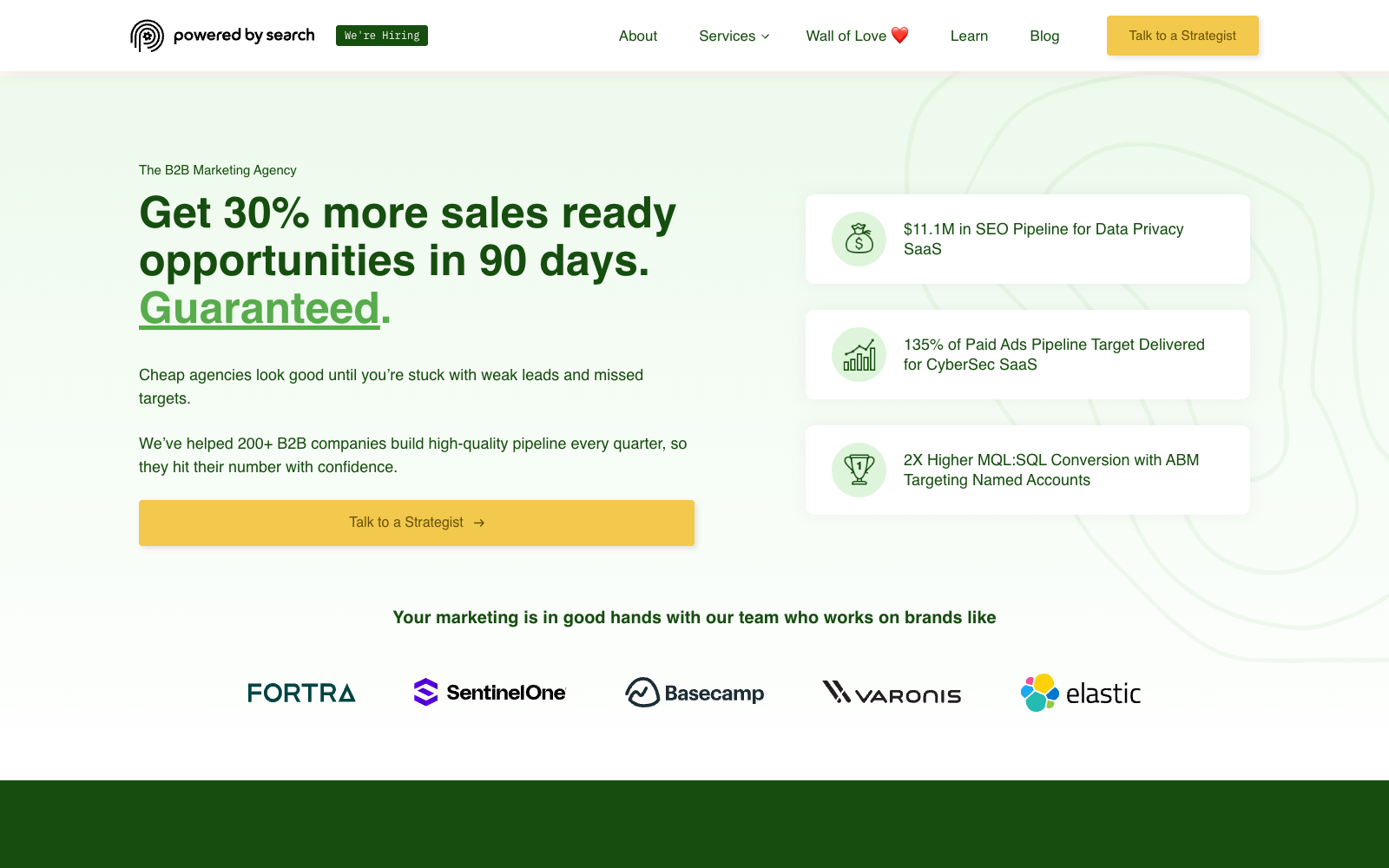Open the $11.1M SEO Pipeline case study
Screen dimensions: 1389x868
click(1028, 239)
